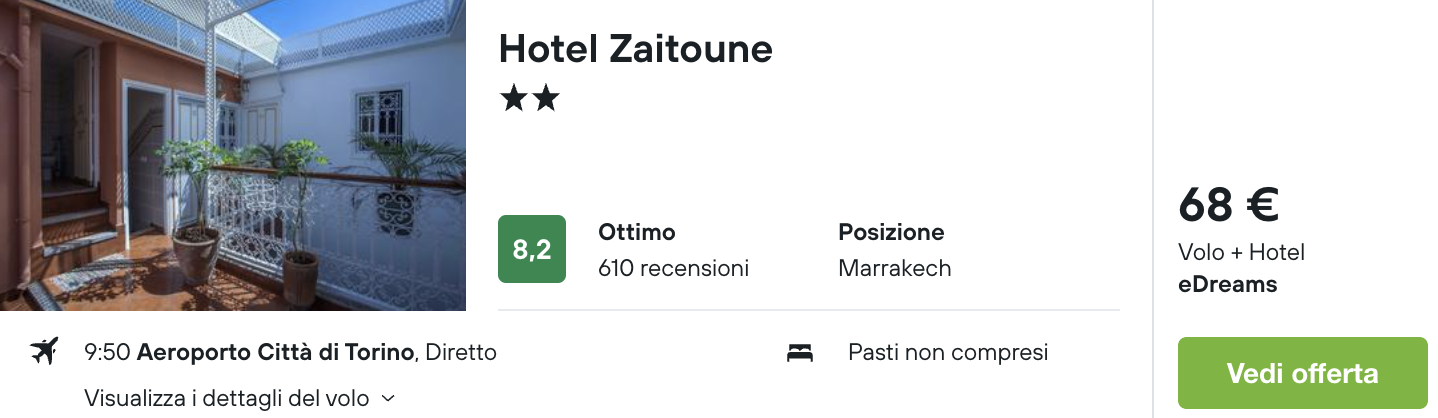
Task: Click the Posizione heading
Action: coord(891,232)
